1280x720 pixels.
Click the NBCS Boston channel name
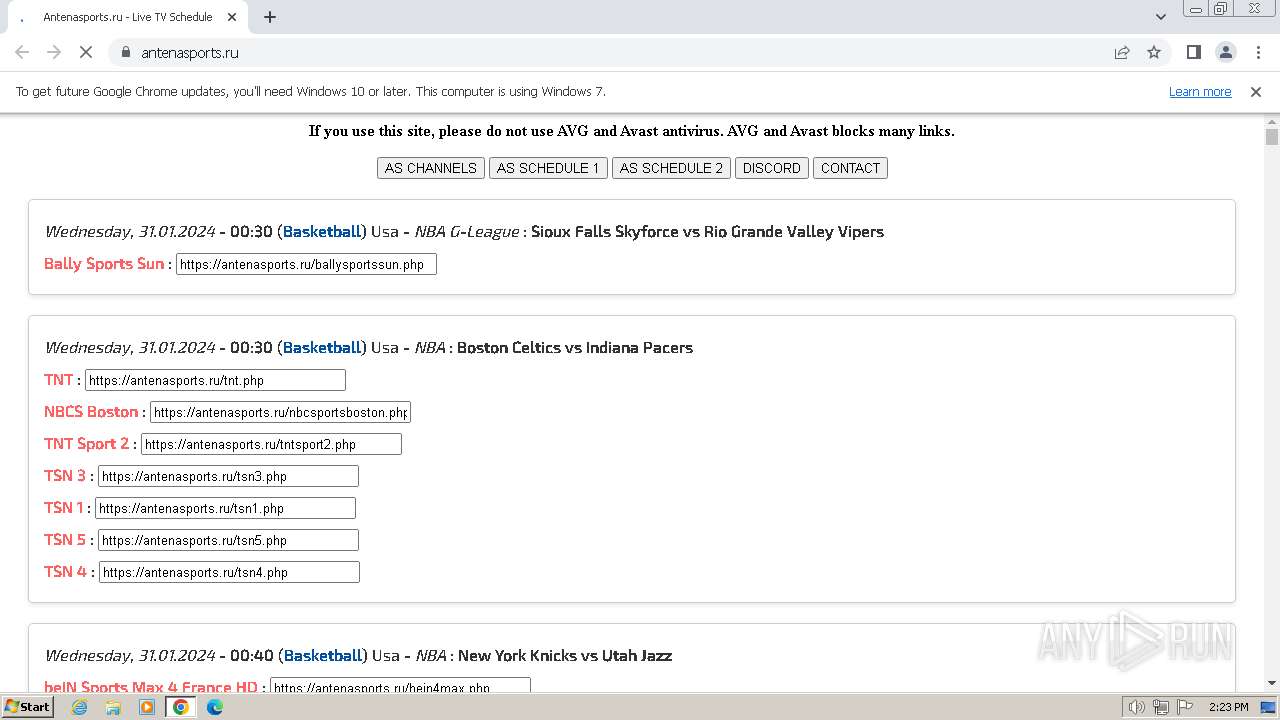pyautogui.click(x=91, y=412)
